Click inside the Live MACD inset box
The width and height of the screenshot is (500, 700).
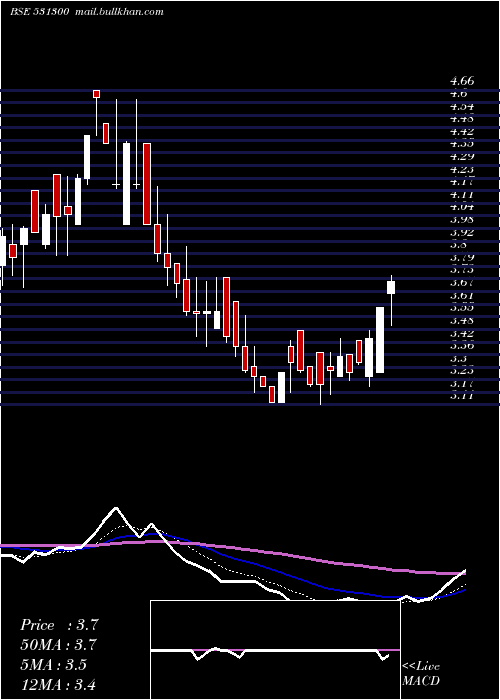pos(275,650)
